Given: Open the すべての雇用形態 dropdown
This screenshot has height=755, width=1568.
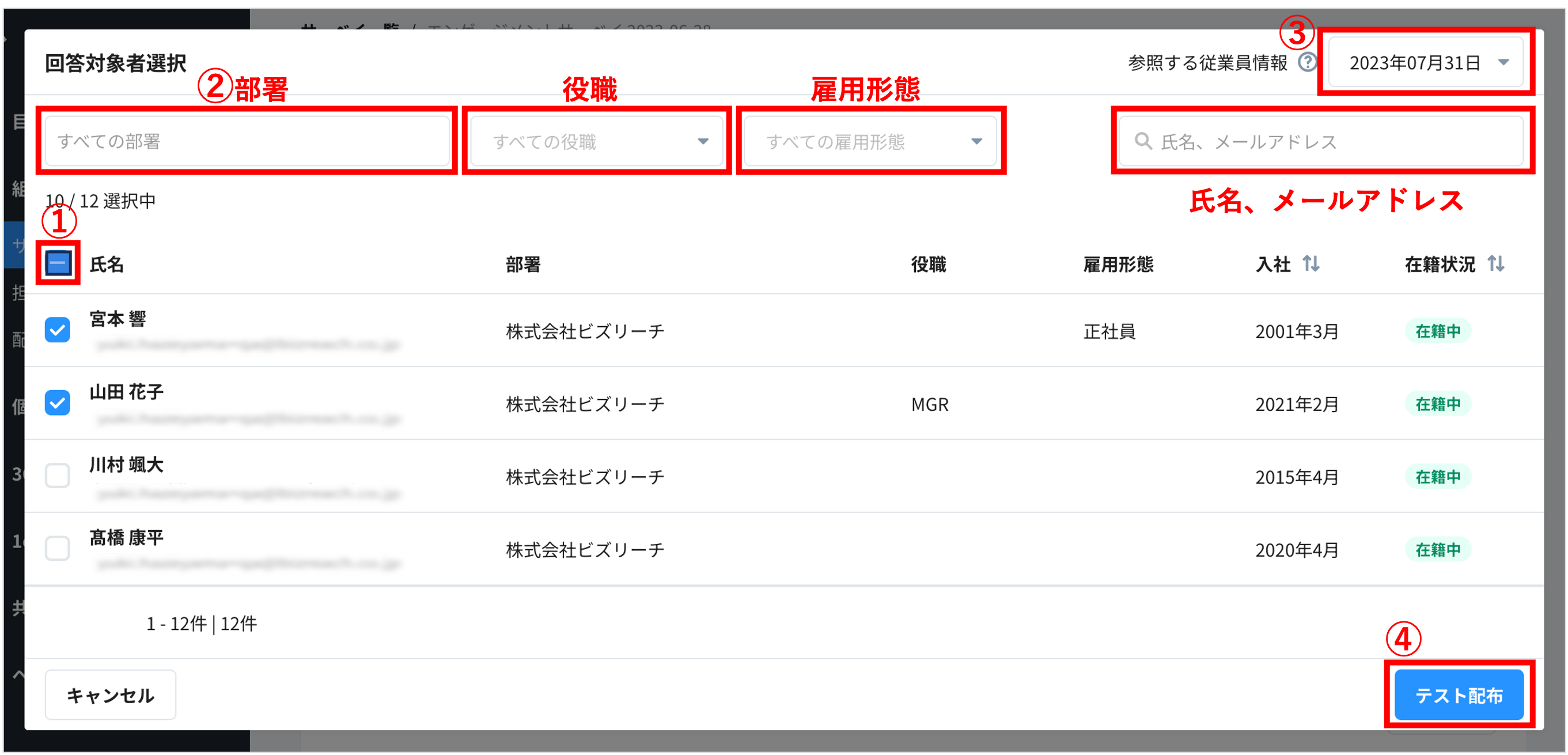Looking at the screenshot, I should coord(869,141).
